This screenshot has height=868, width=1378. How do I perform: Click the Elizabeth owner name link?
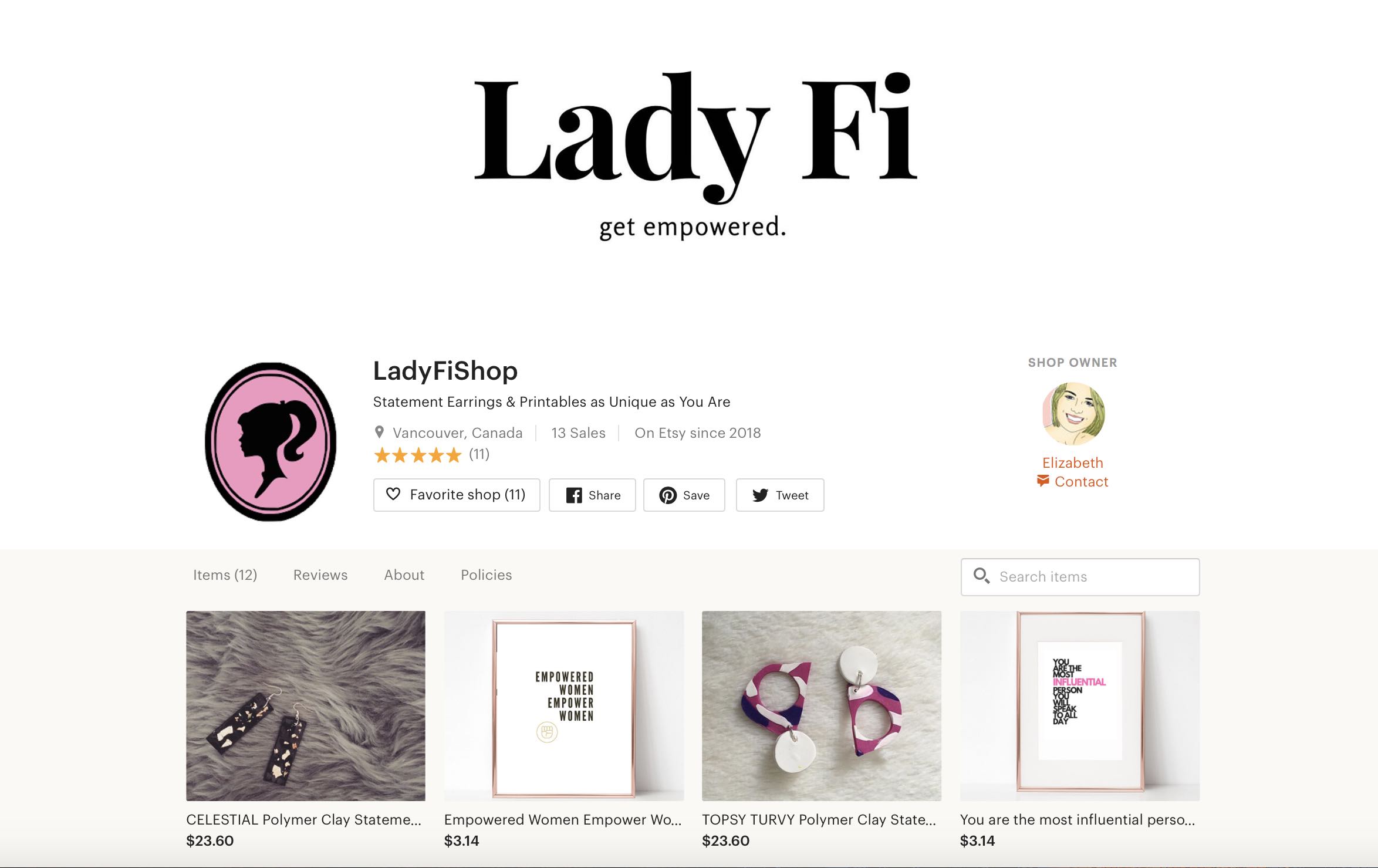point(1073,462)
